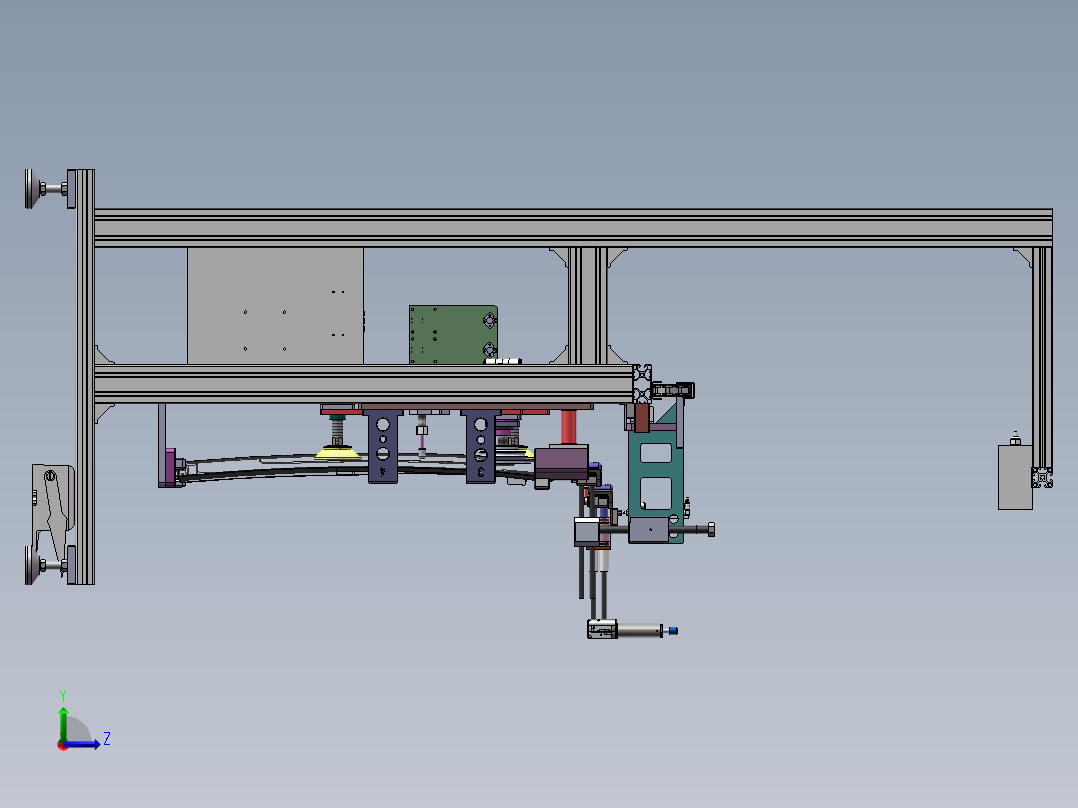The height and width of the screenshot is (808, 1078).
Task: Select the maroon block right of the brackets
Action: pos(561,463)
